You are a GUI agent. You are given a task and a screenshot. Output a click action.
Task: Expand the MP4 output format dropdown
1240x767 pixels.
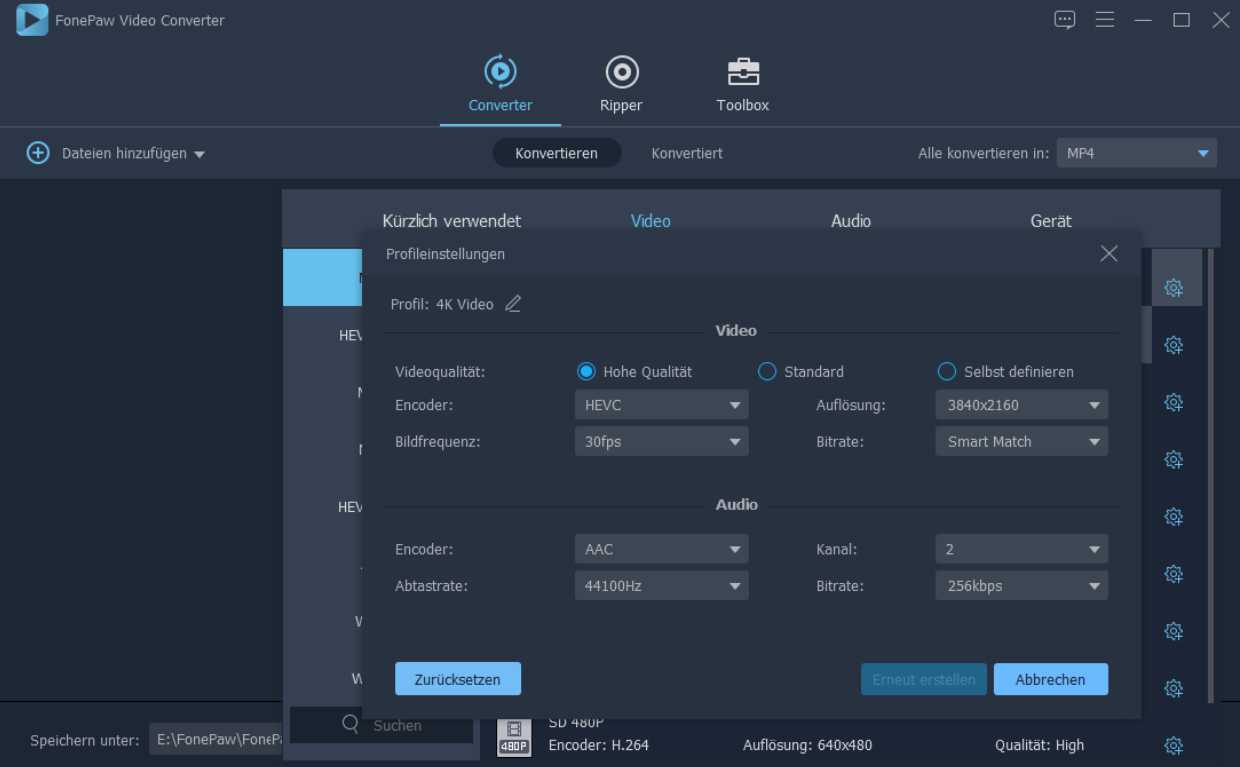1137,153
